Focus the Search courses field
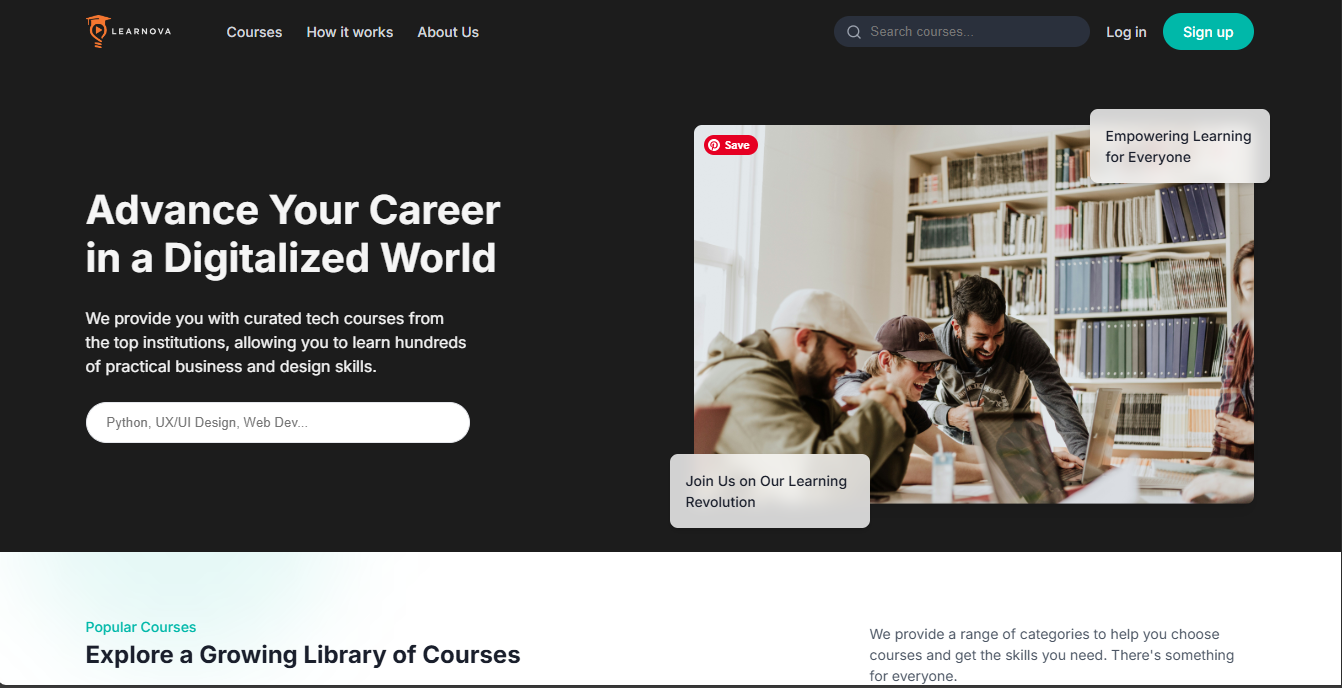 pos(970,32)
